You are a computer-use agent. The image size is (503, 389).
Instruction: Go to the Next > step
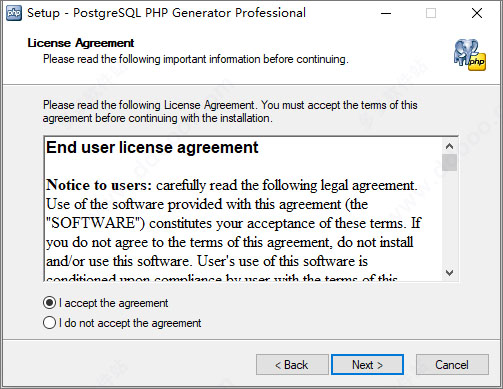pyautogui.click(x=367, y=365)
